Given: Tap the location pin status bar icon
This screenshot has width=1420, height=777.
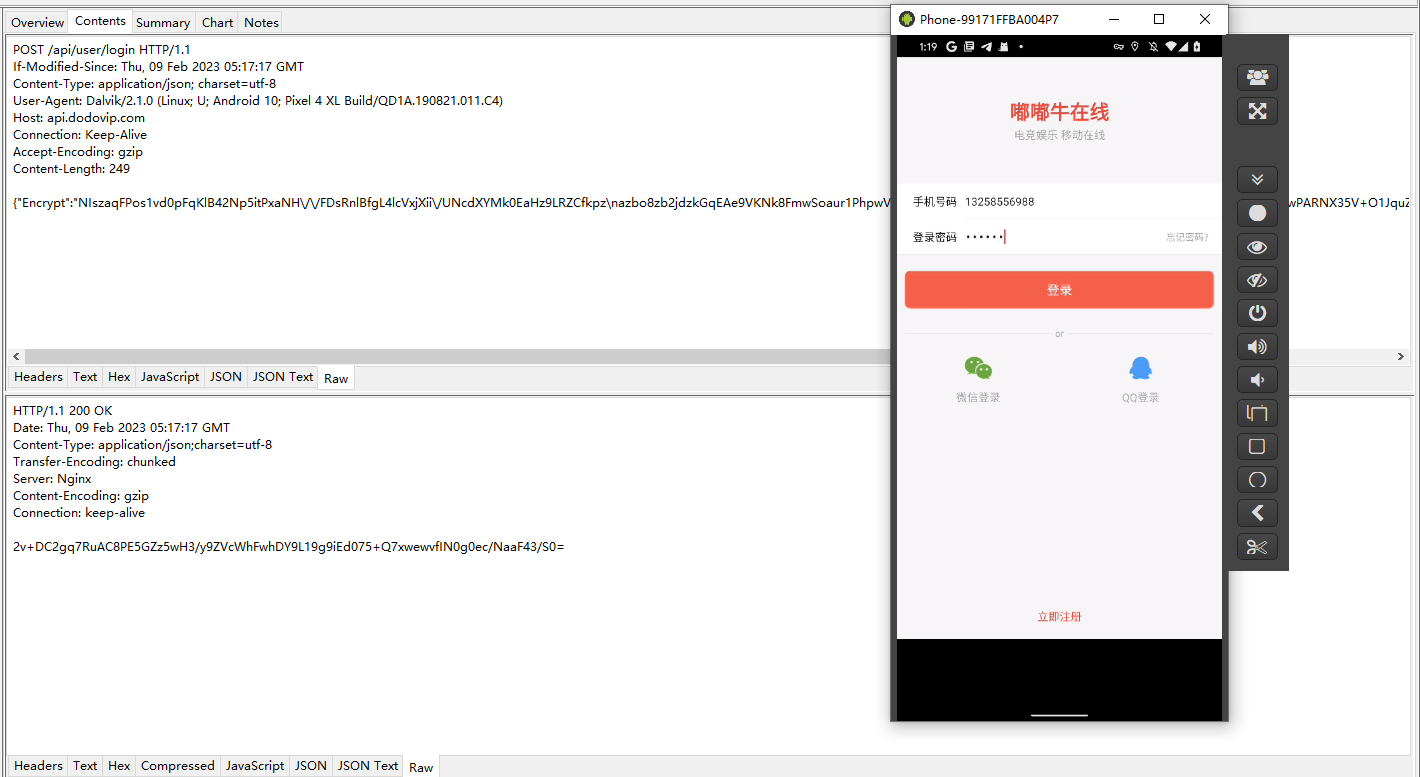Looking at the screenshot, I should pyautogui.click(x=1136, y=47).
